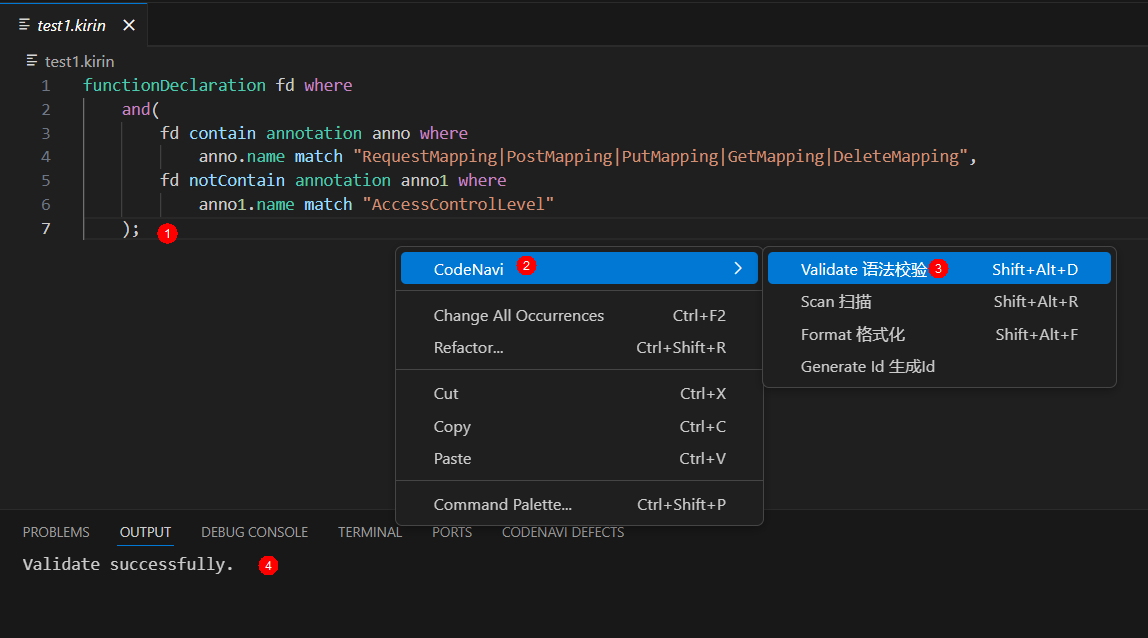The width and height of the screenshot is (1148, 638).
Task: Open Command Palette... from context menu
Action: [502, 505]
